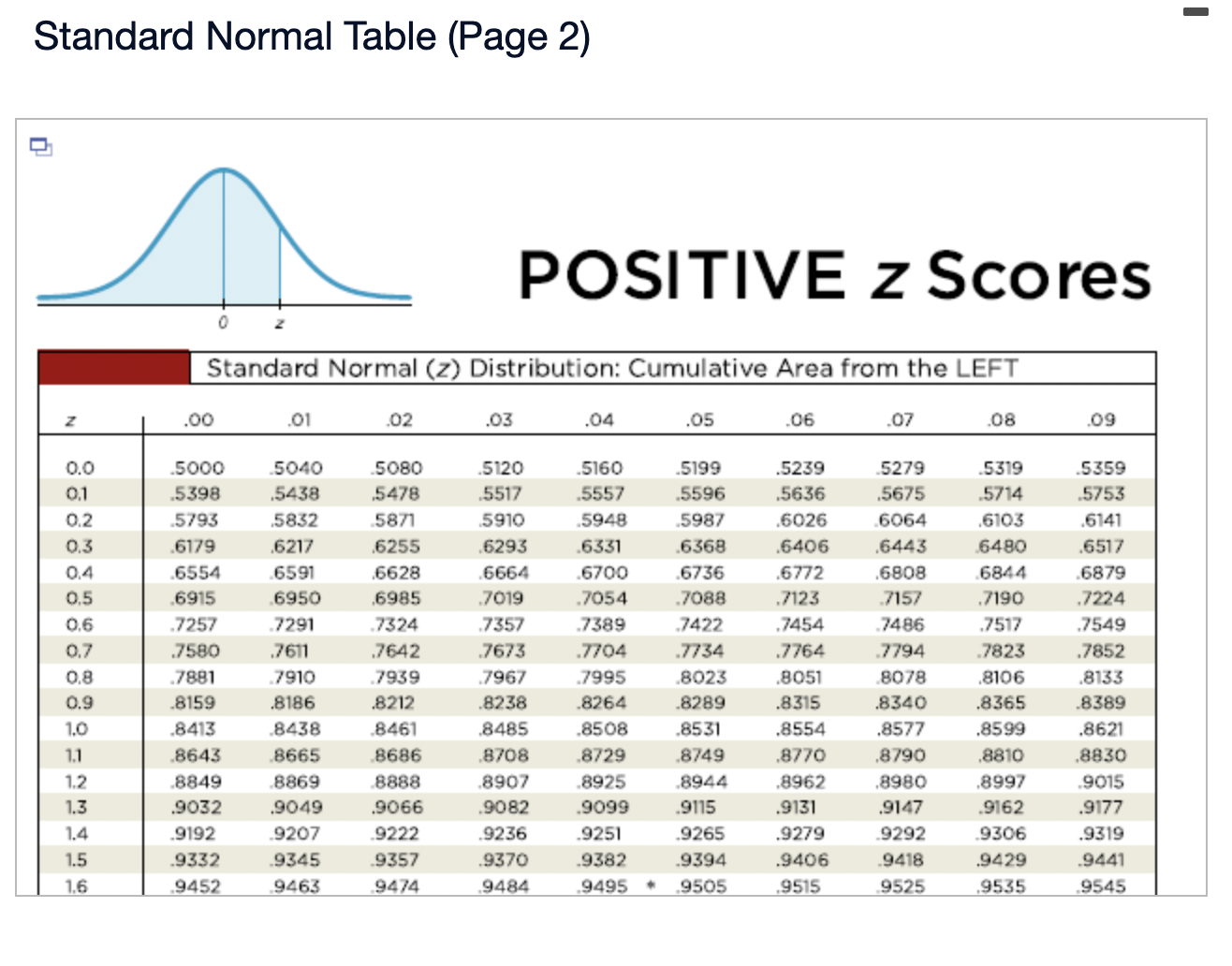
Task: Select column header .06
Action: click(x=799, y=420)
